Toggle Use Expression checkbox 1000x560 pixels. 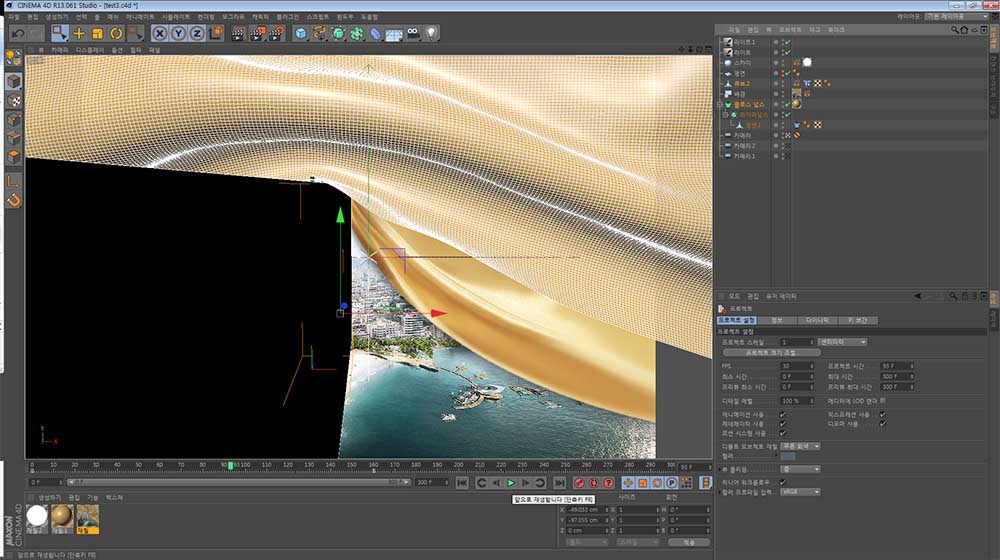883,415
